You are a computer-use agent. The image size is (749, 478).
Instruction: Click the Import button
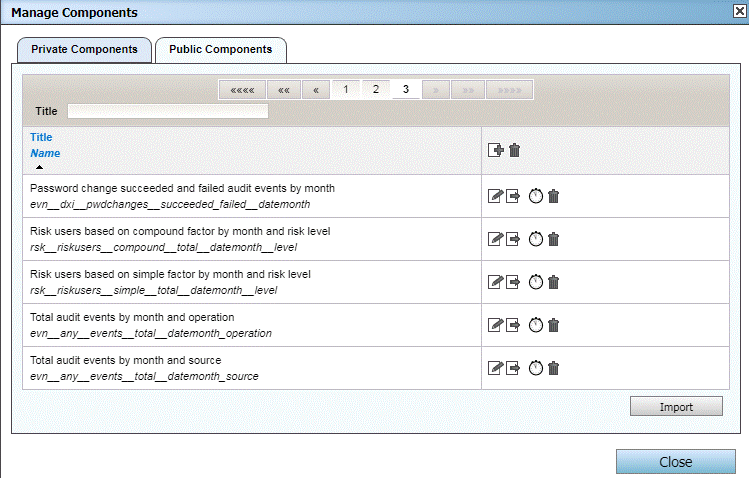676,407
